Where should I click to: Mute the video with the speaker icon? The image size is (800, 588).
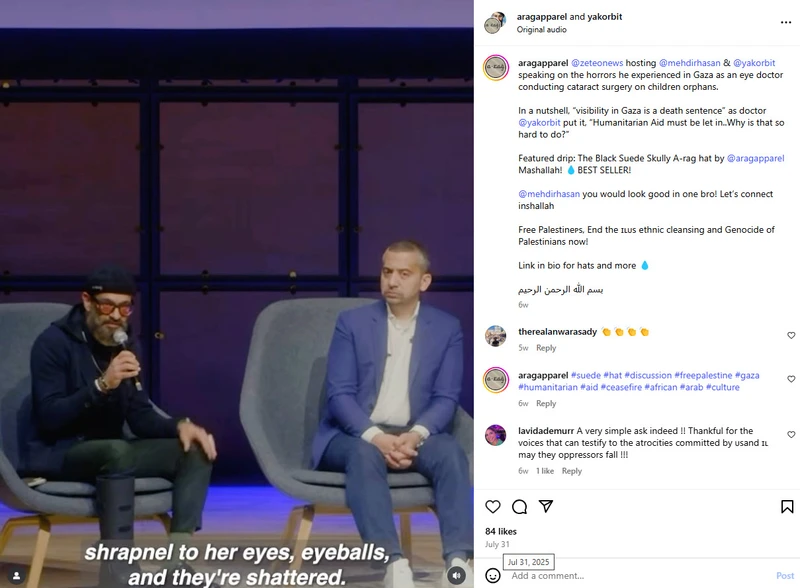click(457, 575)
